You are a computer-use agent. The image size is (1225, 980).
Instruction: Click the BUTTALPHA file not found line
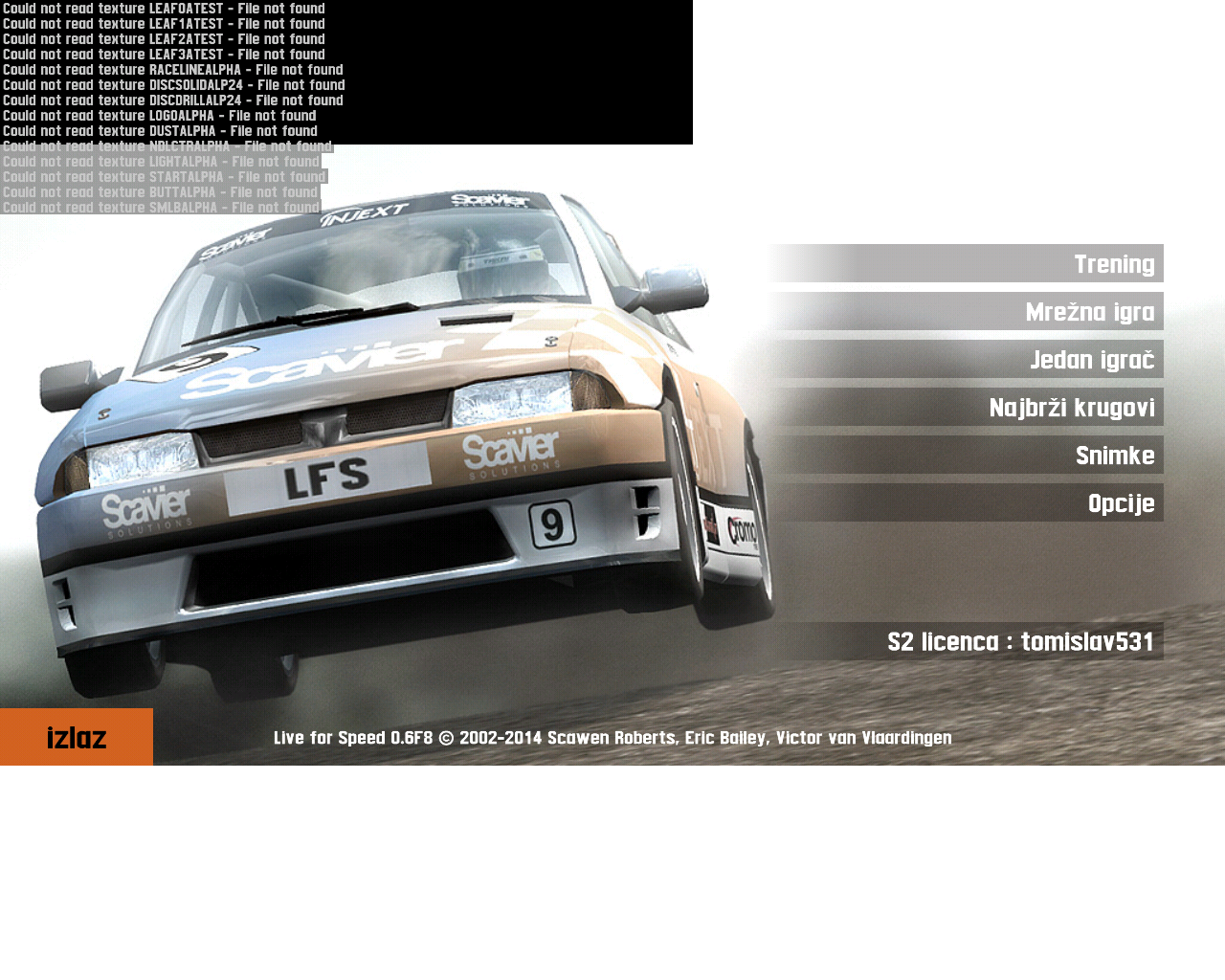pyautogui.click(x=160, y=191)
